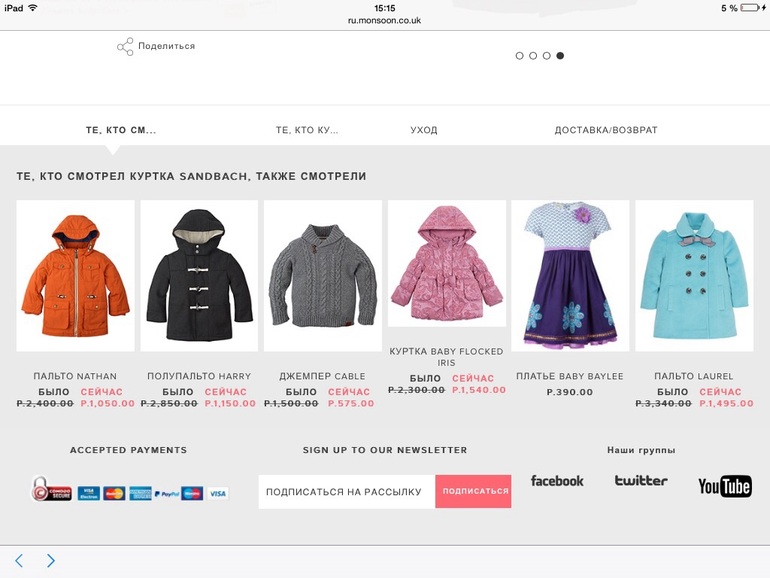Screen dimensions: 770x578
Task: Focus the newsletter email input field
Action: point(347,491)
